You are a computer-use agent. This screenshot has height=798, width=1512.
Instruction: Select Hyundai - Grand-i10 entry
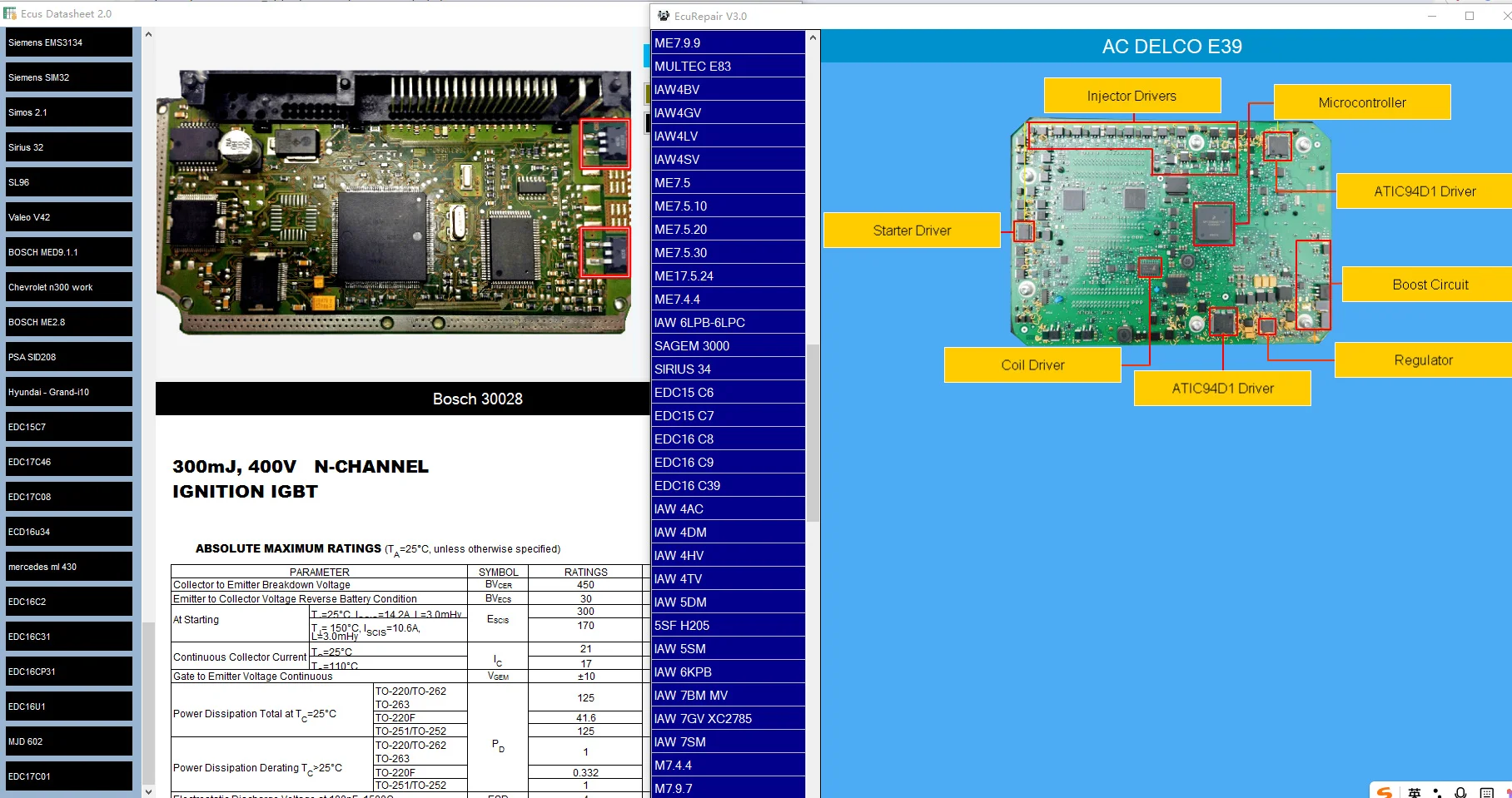click(x=69, y=392)
